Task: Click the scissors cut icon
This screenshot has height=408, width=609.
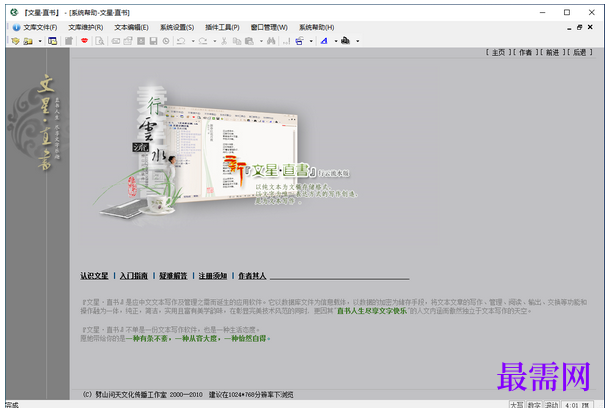Action: coord(224,41)
